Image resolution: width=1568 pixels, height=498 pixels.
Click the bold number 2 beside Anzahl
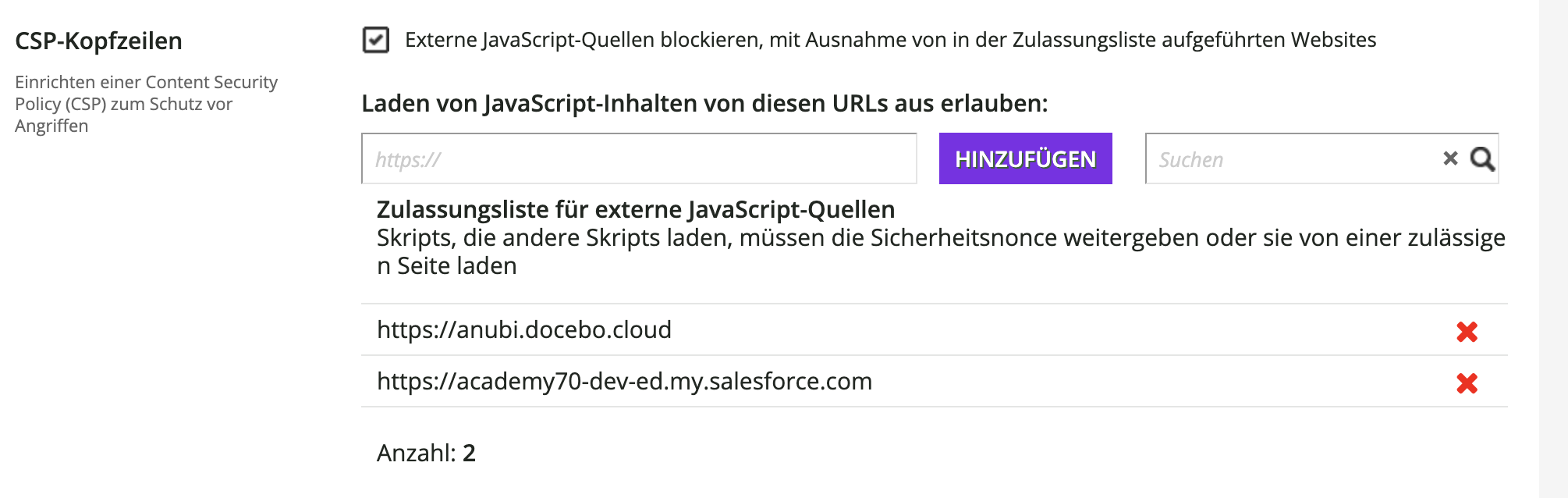469,453
